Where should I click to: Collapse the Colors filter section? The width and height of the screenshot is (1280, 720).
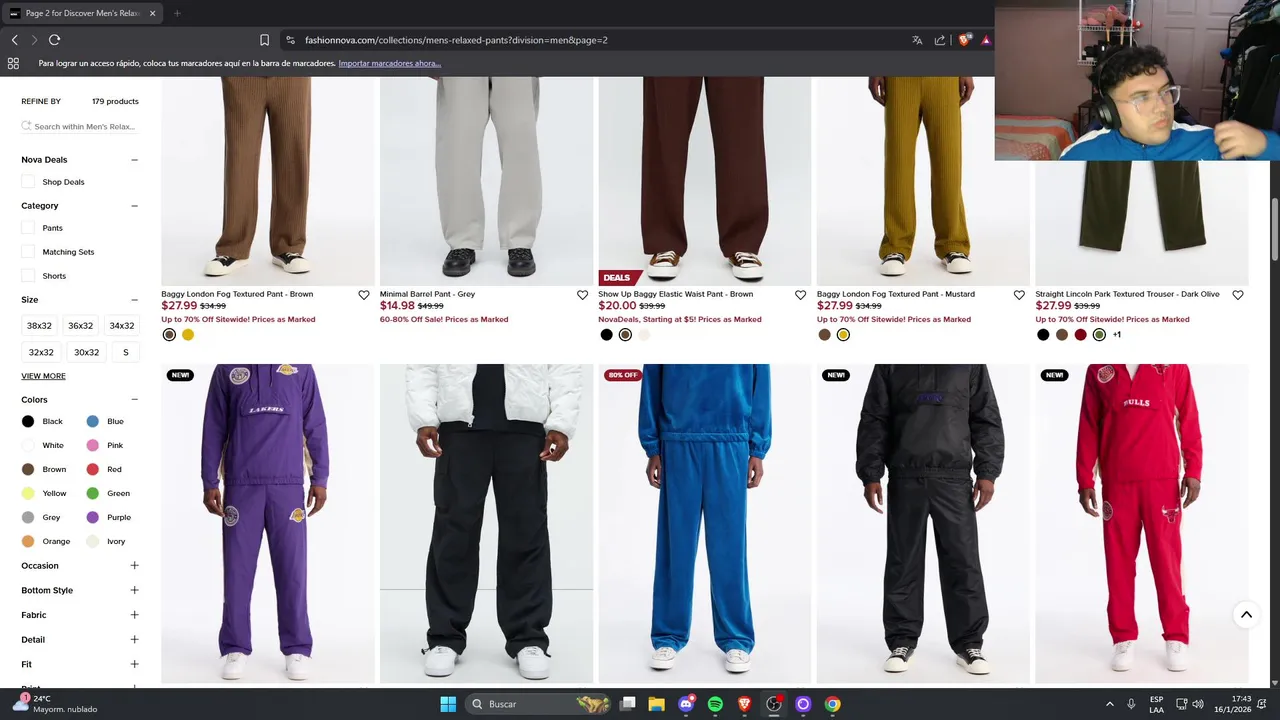(134, 400)
